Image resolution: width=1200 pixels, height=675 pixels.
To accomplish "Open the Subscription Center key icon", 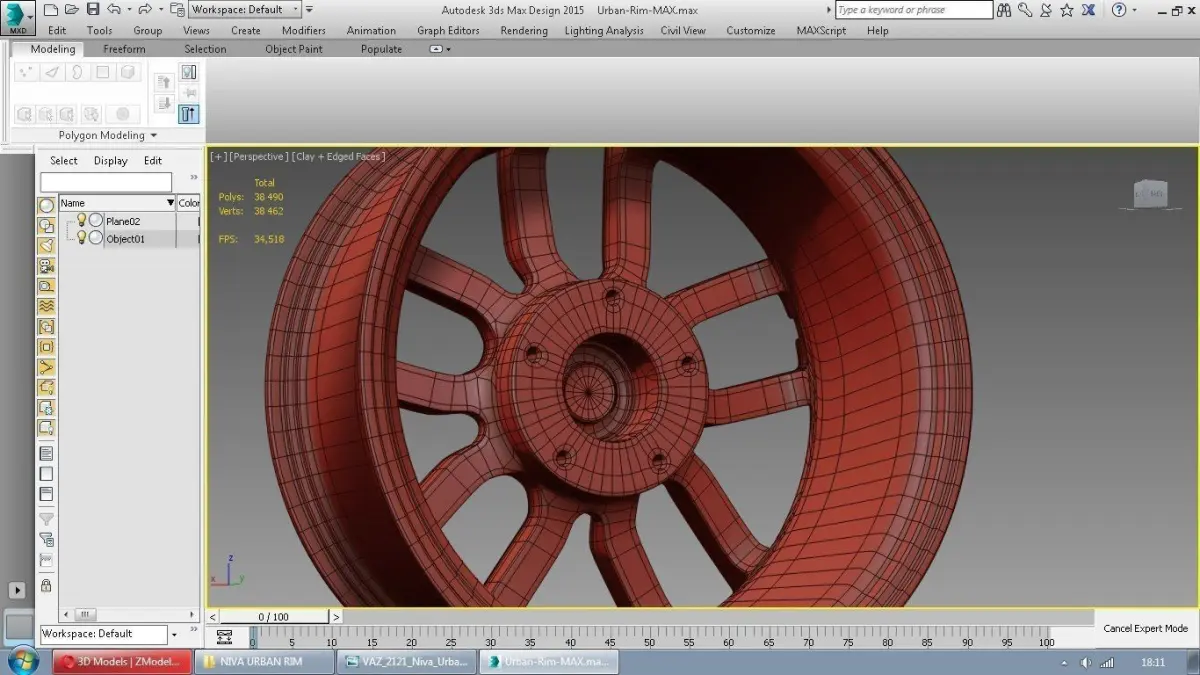I will [x=1026, y=10].
